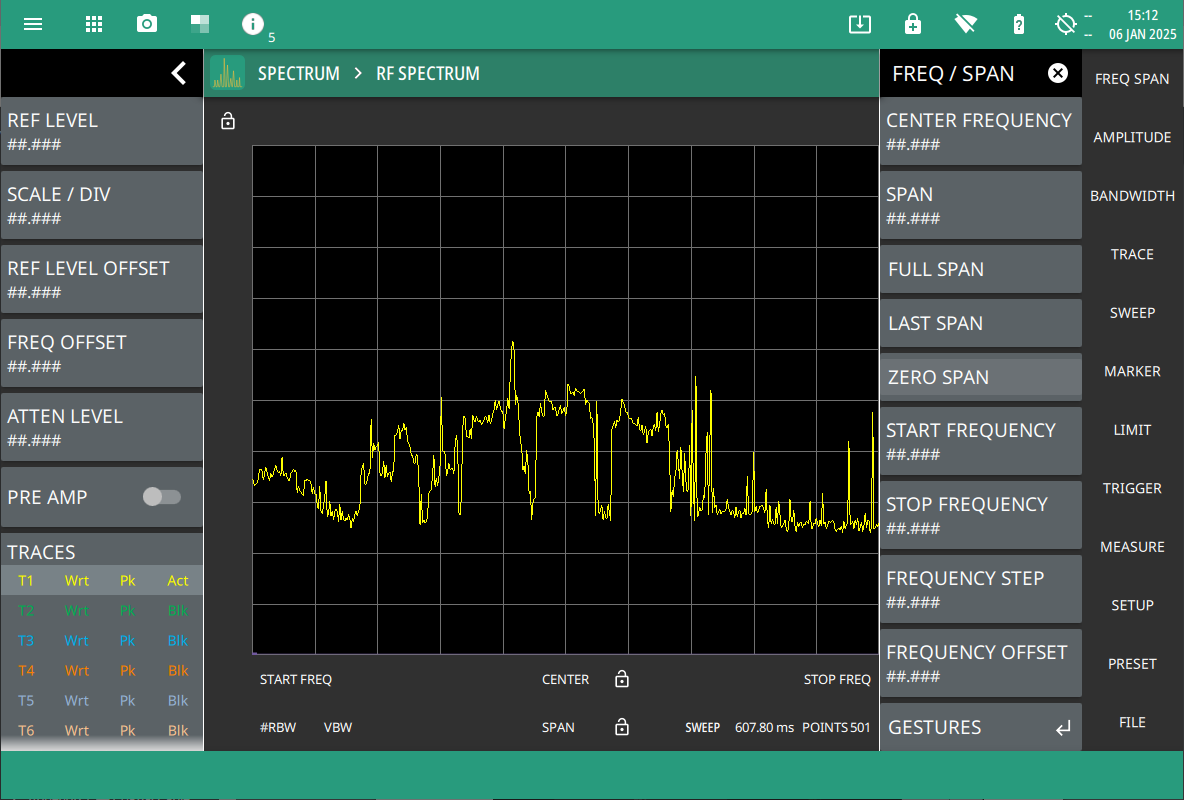Select the yellow T1 trace row
Viewport: 1184px width, 800px height.
100,581
